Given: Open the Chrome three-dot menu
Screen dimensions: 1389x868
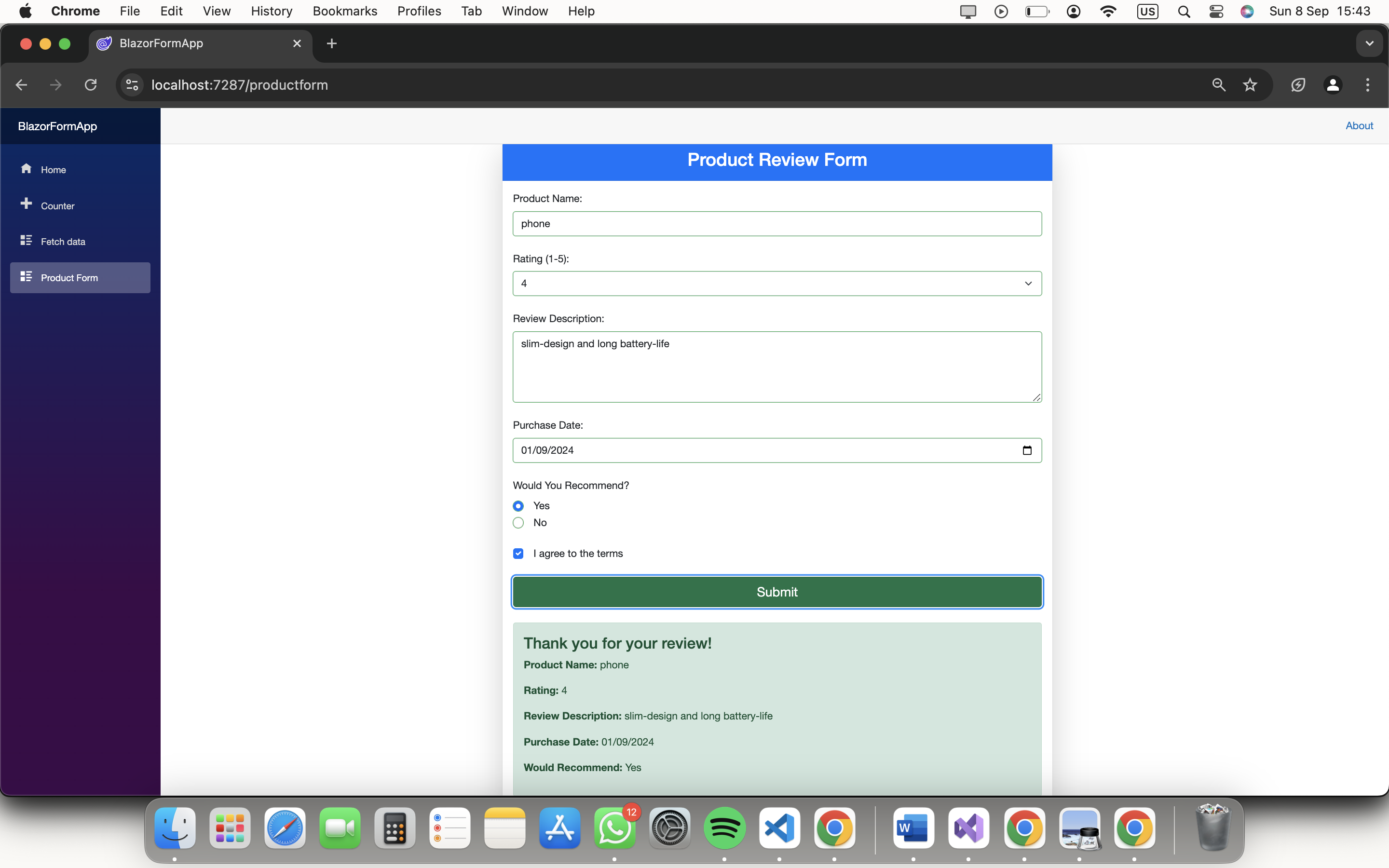Looking at the screenshot, I should [x=1367, y=85].
